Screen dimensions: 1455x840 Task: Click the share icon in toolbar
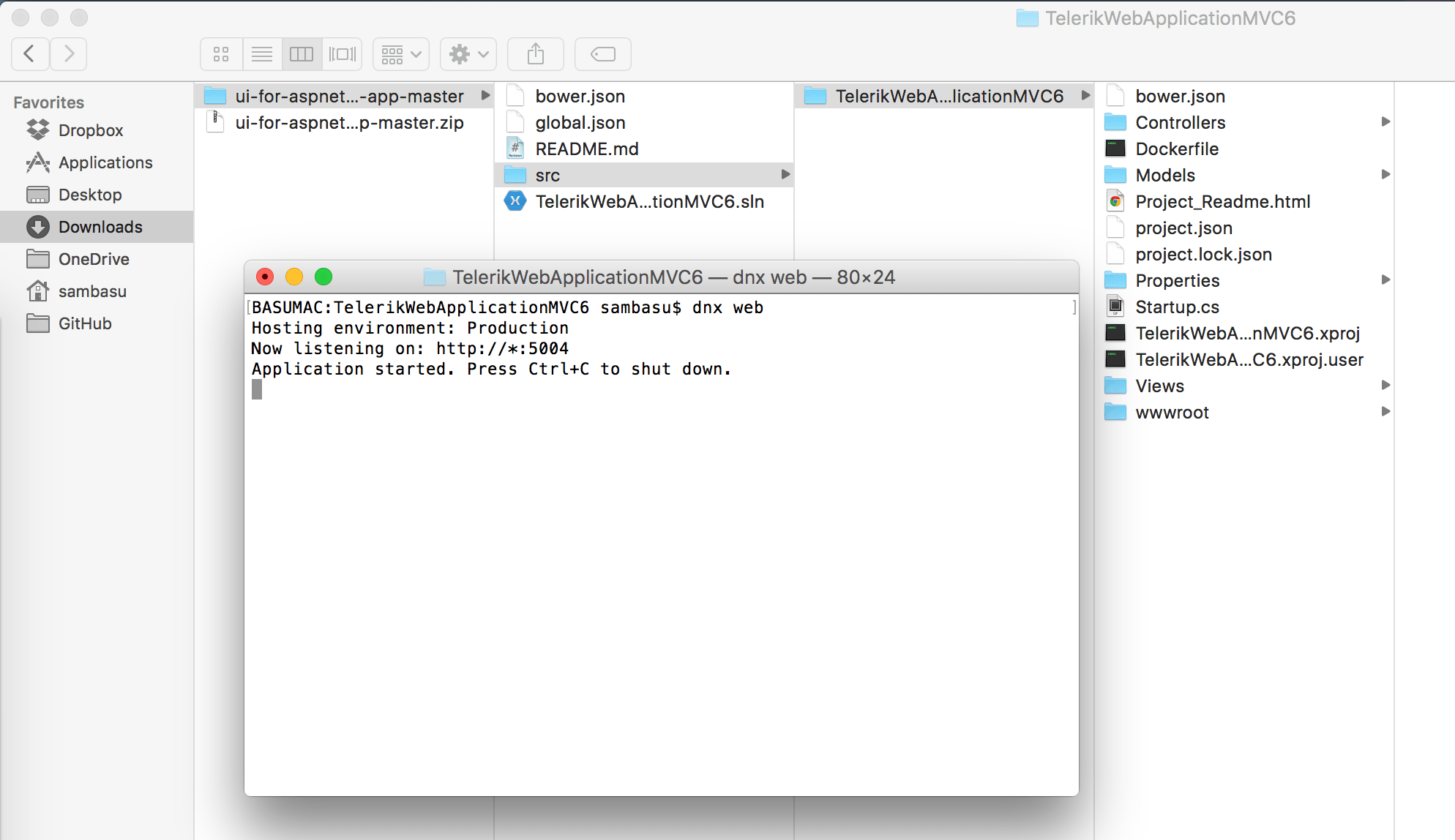coord(536,54)
